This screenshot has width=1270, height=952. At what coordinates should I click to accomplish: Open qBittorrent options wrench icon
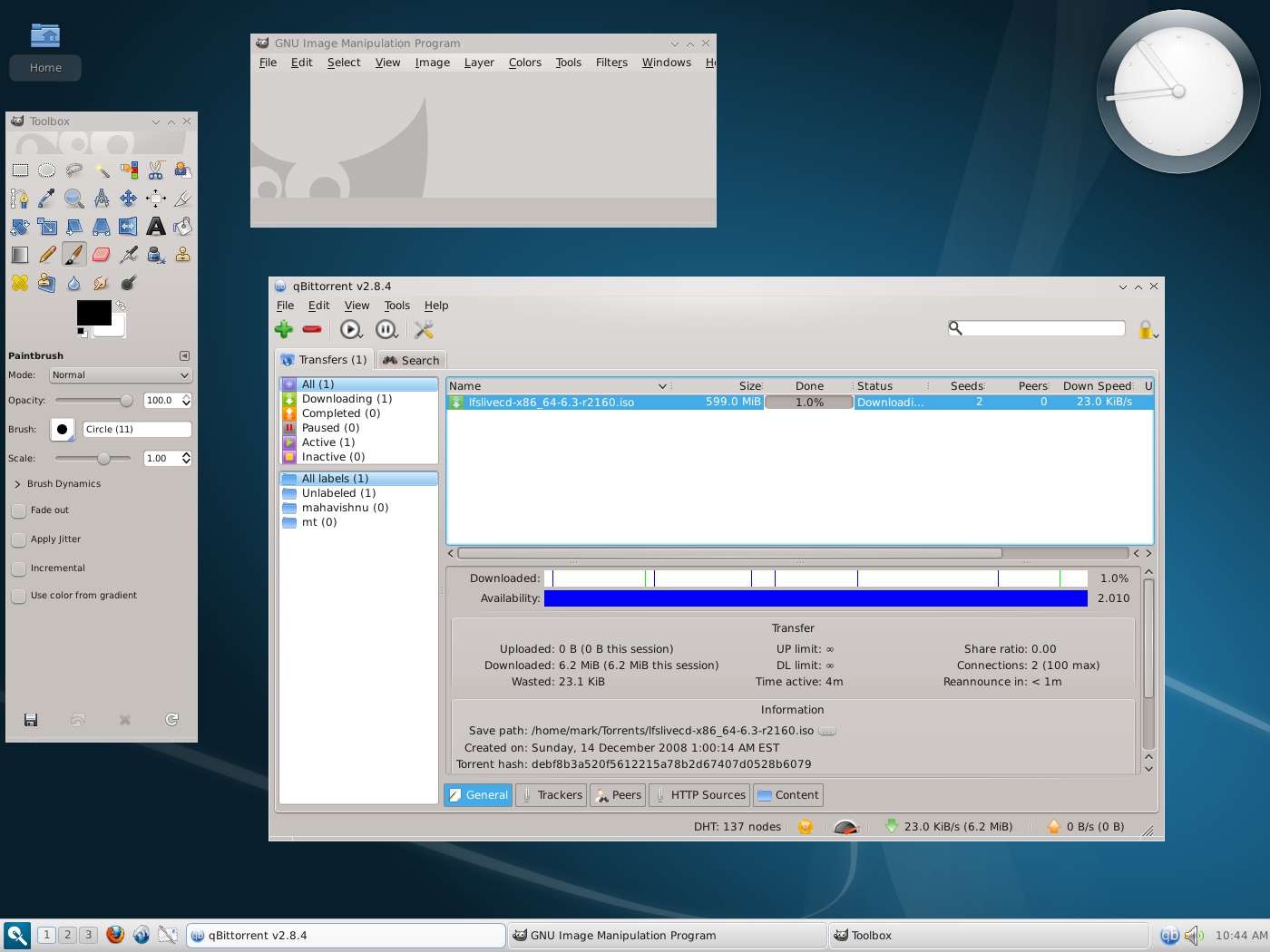(x=424, y=329)
